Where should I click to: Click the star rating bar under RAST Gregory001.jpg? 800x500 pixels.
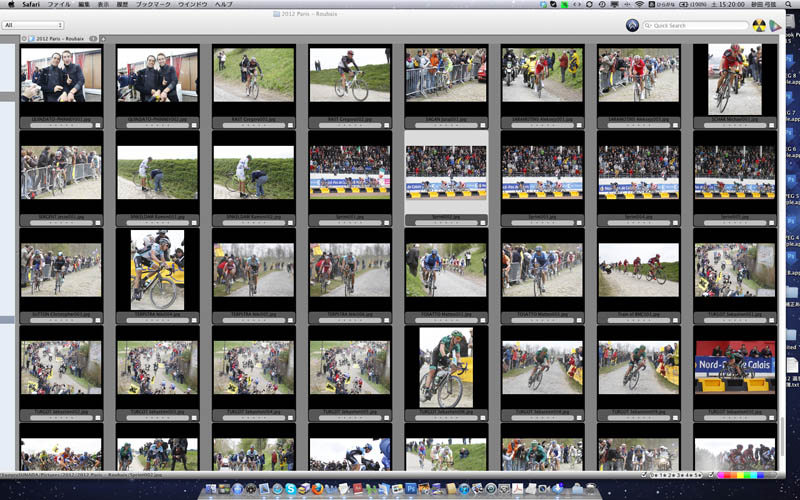point(254,126)
